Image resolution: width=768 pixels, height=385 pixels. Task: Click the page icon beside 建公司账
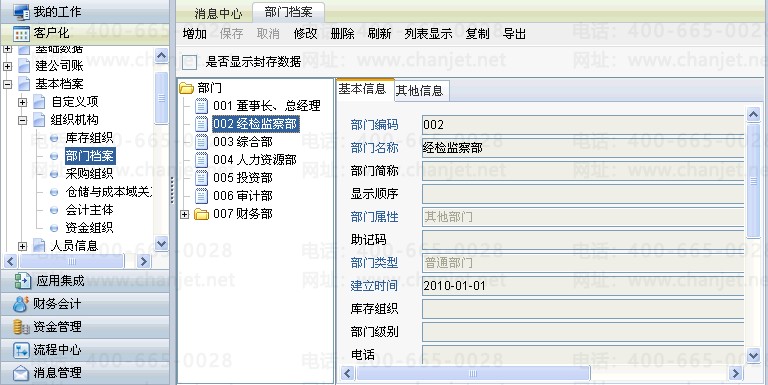point(24,66)
